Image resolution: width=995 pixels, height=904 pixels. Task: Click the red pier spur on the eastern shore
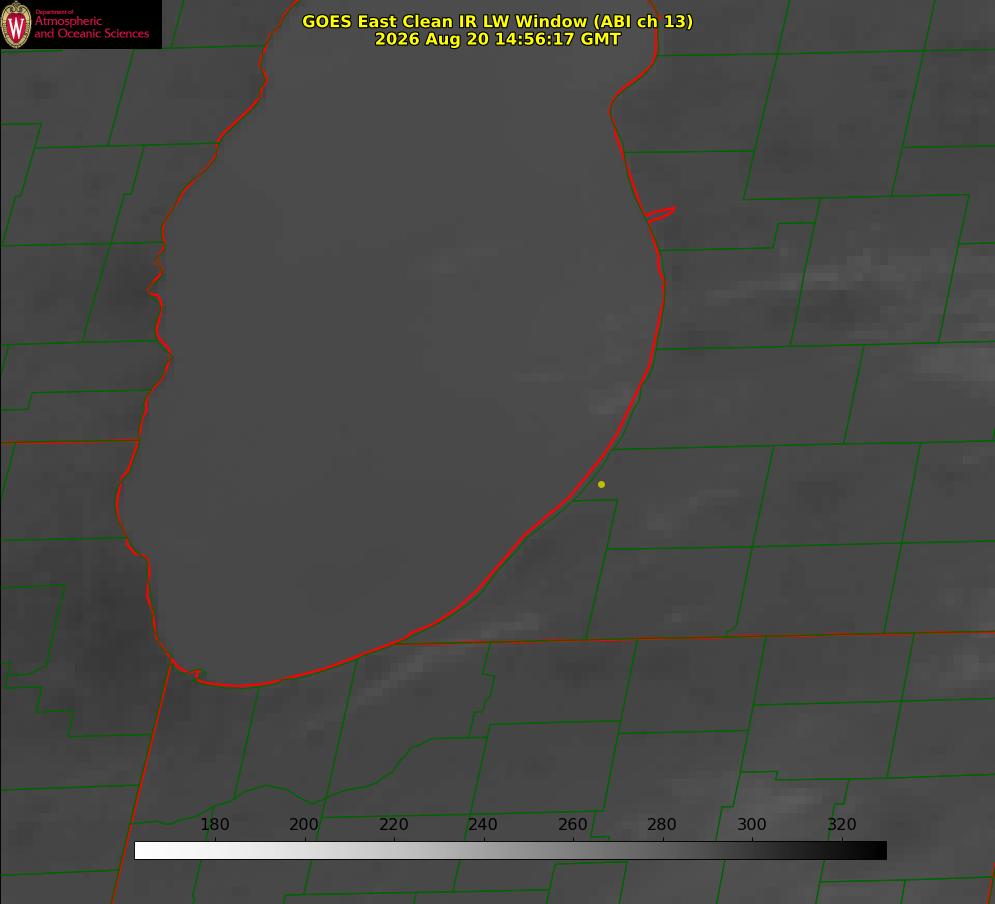(660, 213)
